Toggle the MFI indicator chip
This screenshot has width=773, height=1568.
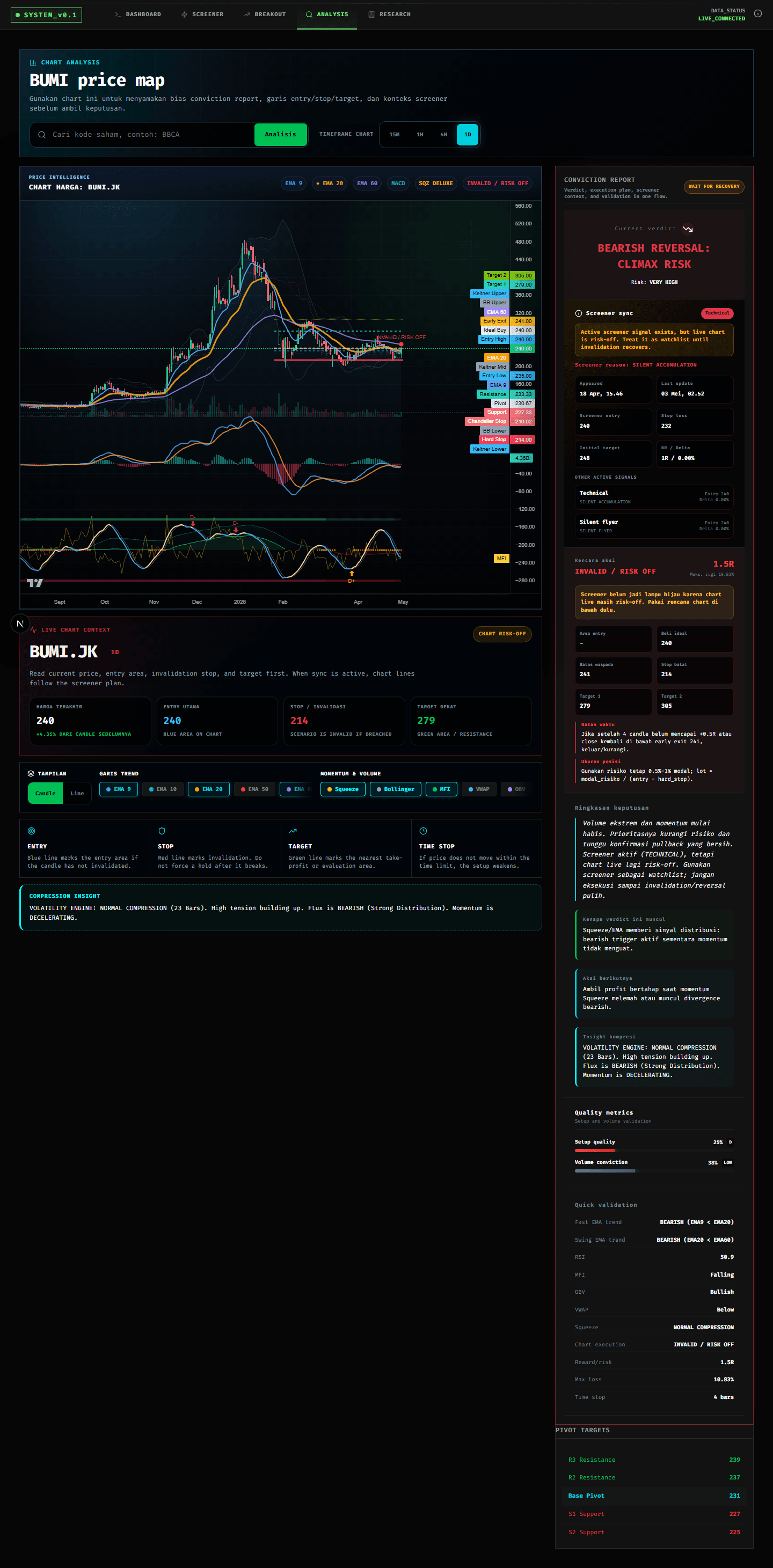coord(442,789)
